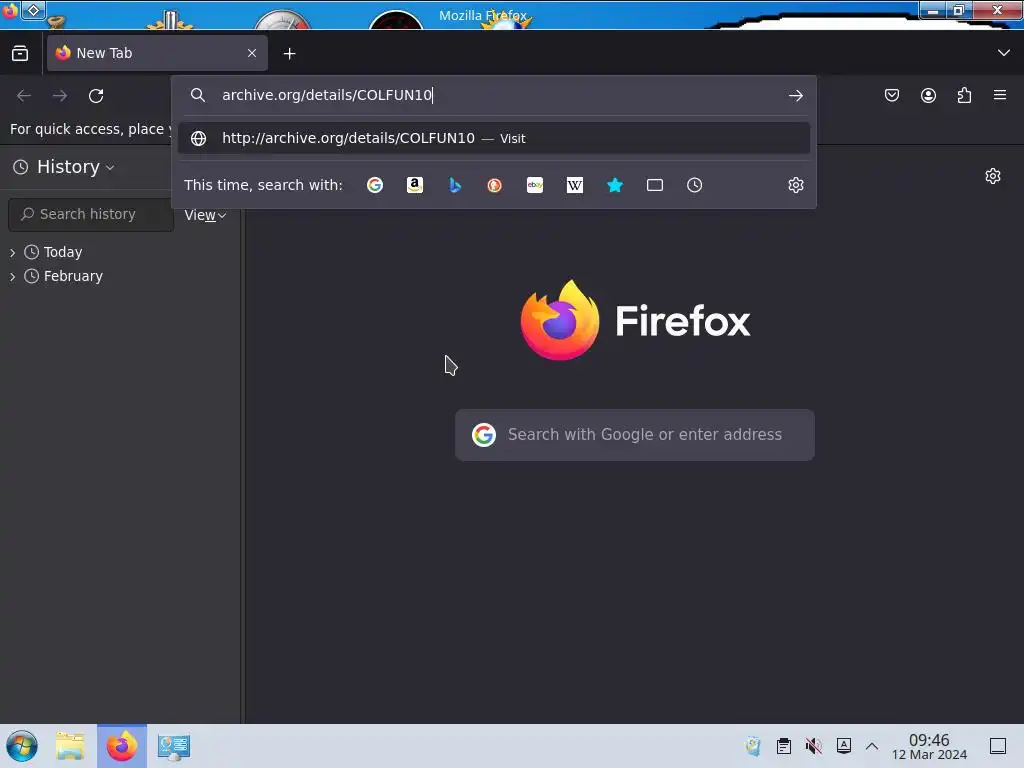Search history with the clock icon
The image size is (1024, 768).
pyautogui.click(x=695, y=185)
